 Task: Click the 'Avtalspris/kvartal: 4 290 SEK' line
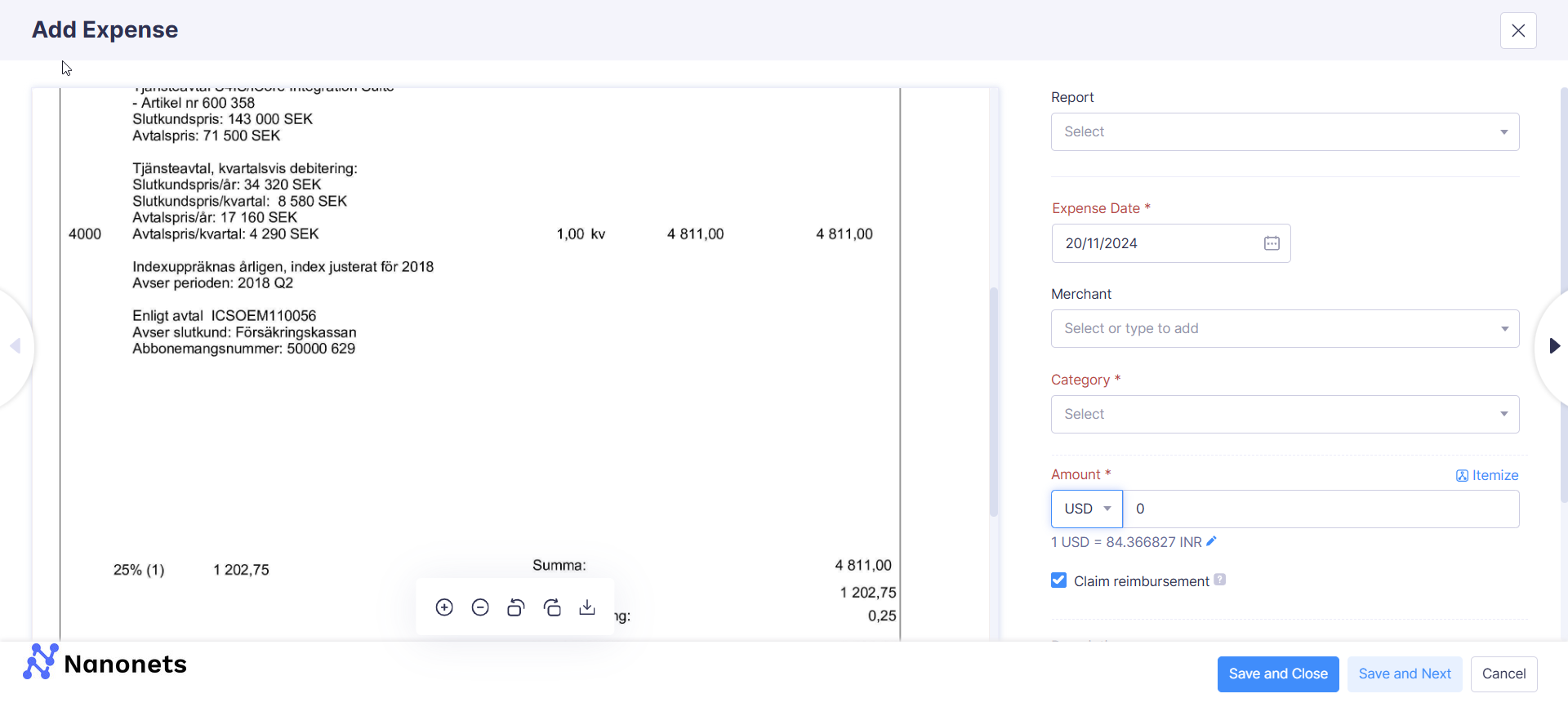point(225,234)
